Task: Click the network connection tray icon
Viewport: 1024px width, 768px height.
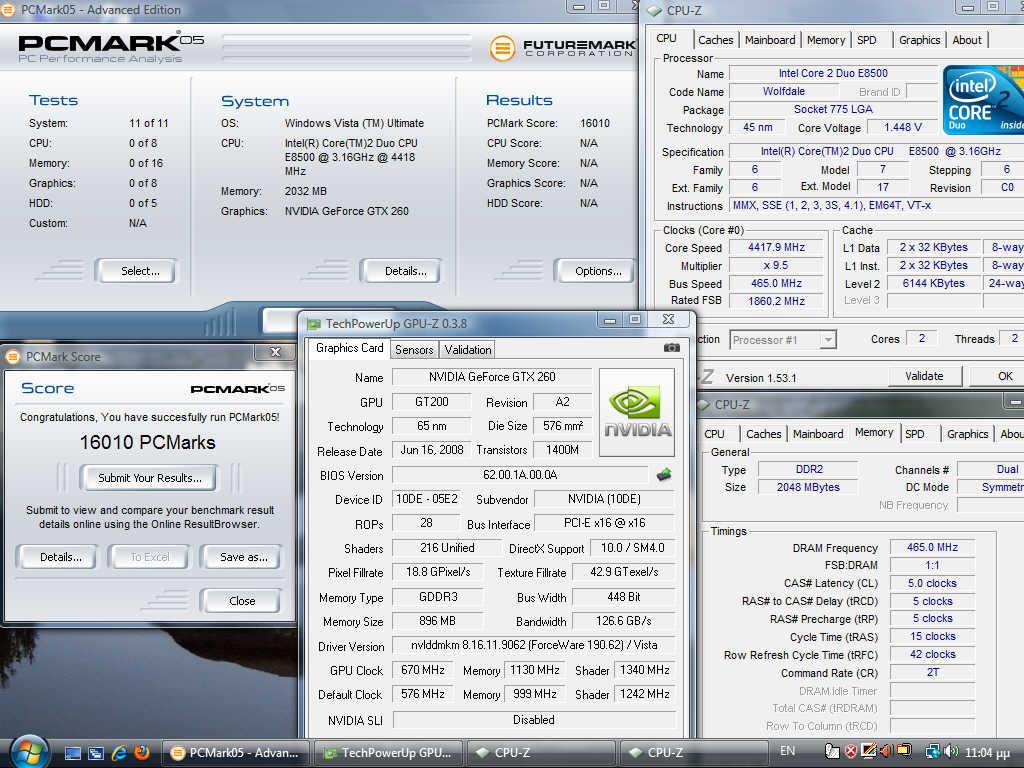Action: coord(933,751)
